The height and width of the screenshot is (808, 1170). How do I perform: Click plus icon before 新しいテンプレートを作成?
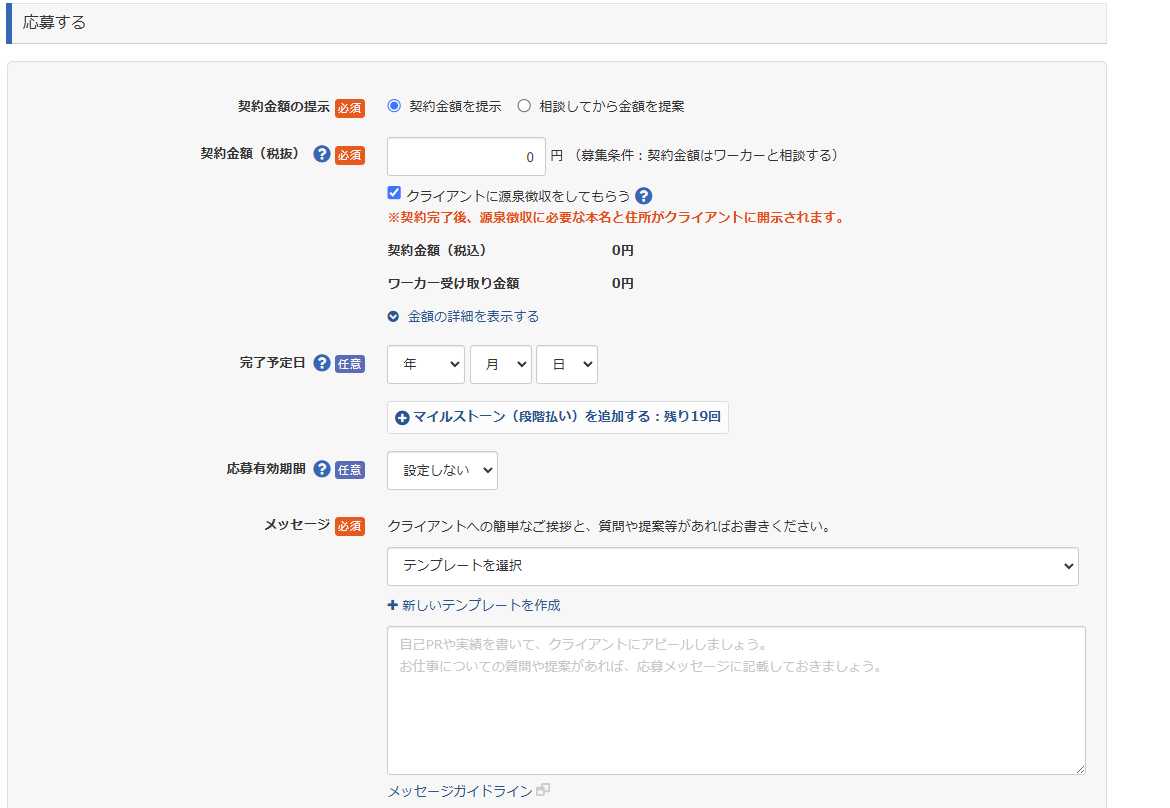point(392,605)
